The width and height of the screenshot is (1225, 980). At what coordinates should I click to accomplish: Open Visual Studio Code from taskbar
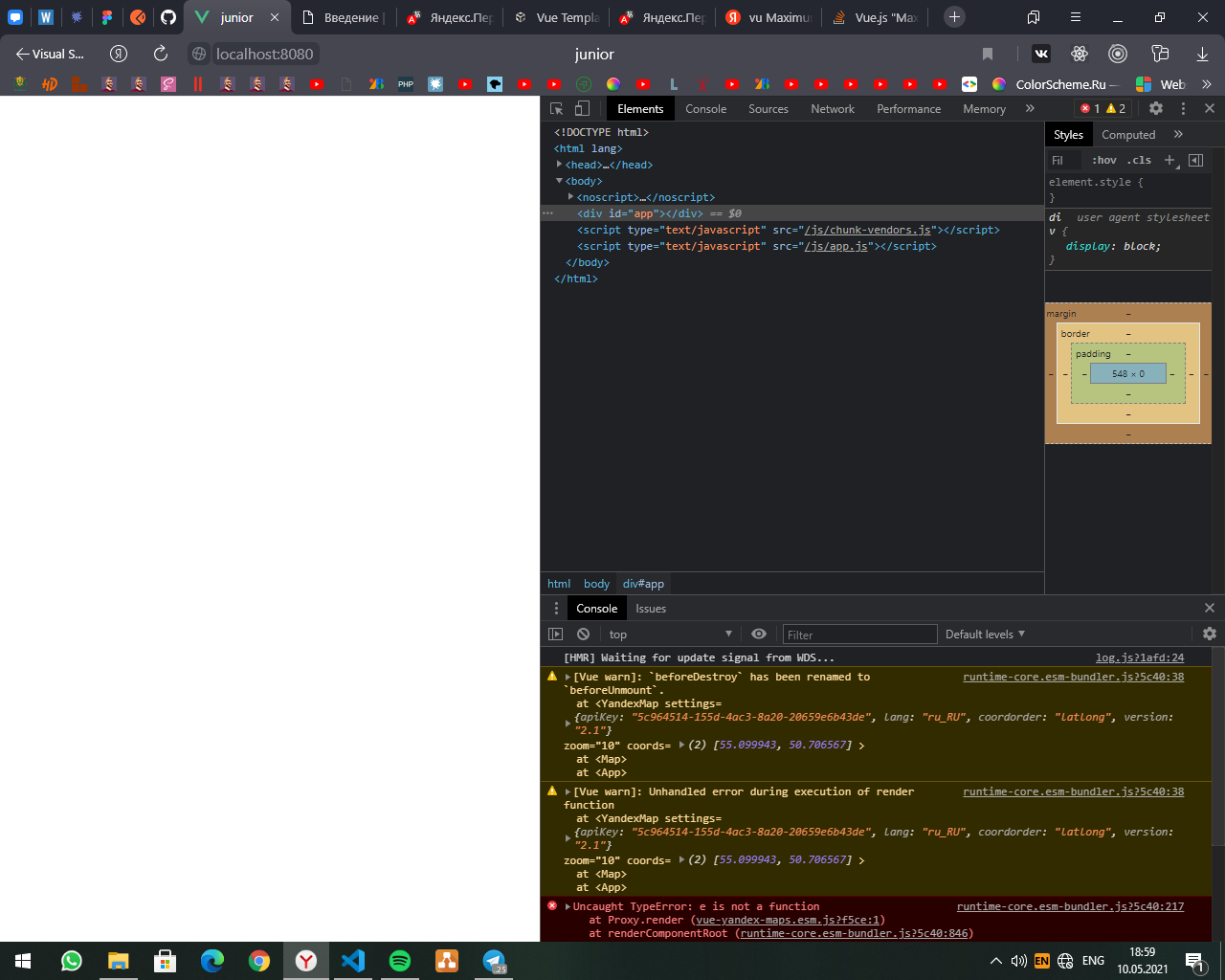pos(353,961)
